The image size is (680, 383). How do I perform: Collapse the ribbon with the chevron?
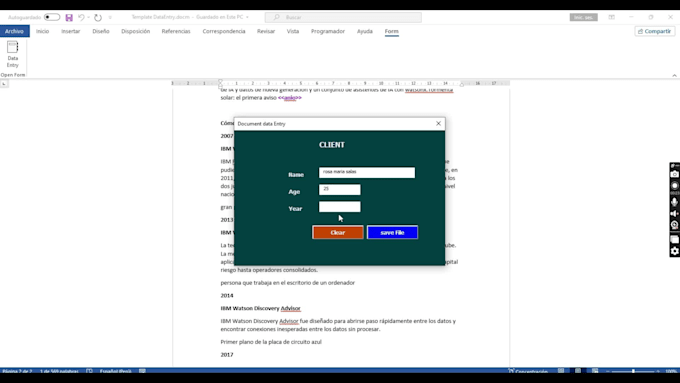click(x=674, y=75)
